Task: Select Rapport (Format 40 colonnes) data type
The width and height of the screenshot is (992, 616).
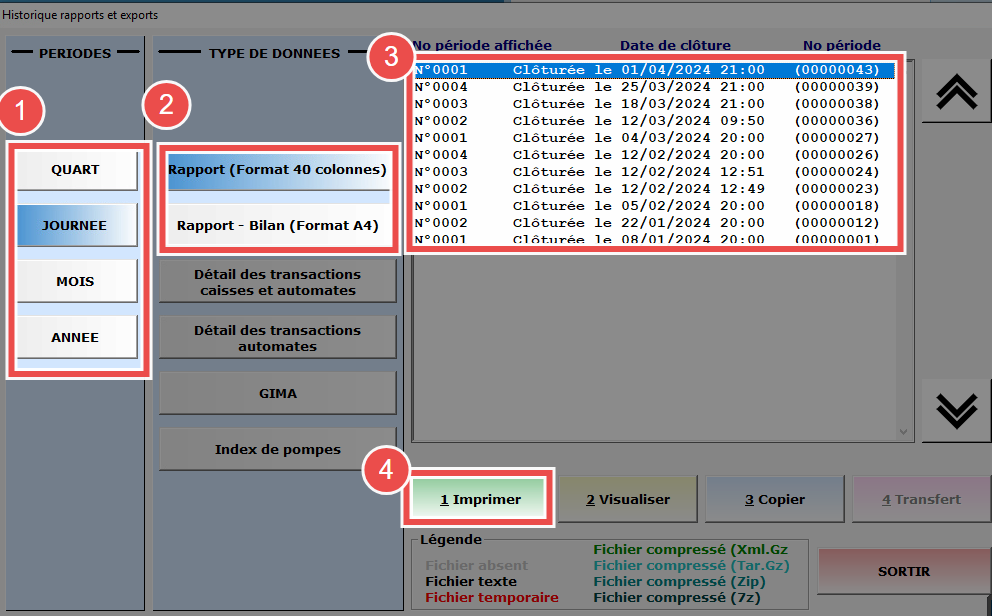Action: click(x=278, y=170)
